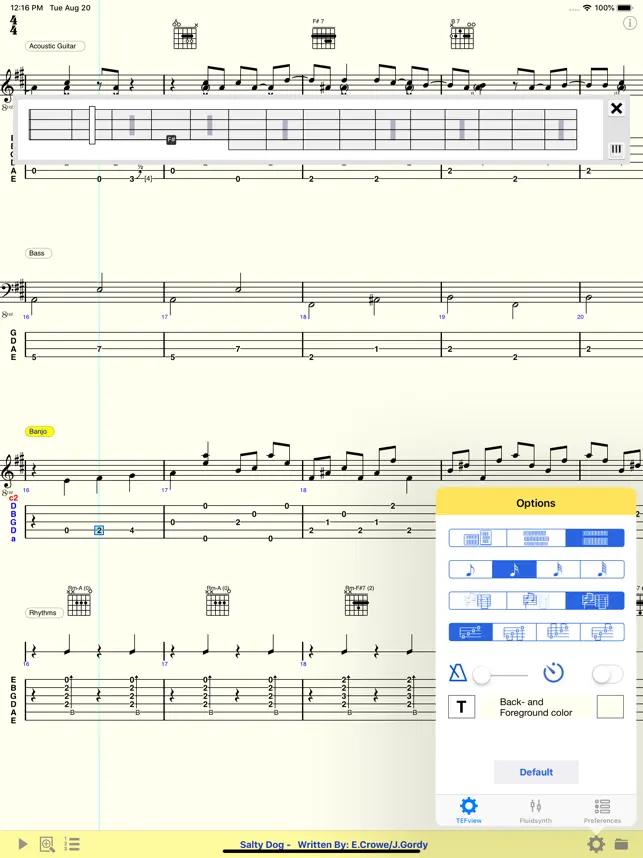The width and height of the screenshot is (643, 858).
Task: Select tablature with beamed stems above style
Action: [x=558, y=632]
